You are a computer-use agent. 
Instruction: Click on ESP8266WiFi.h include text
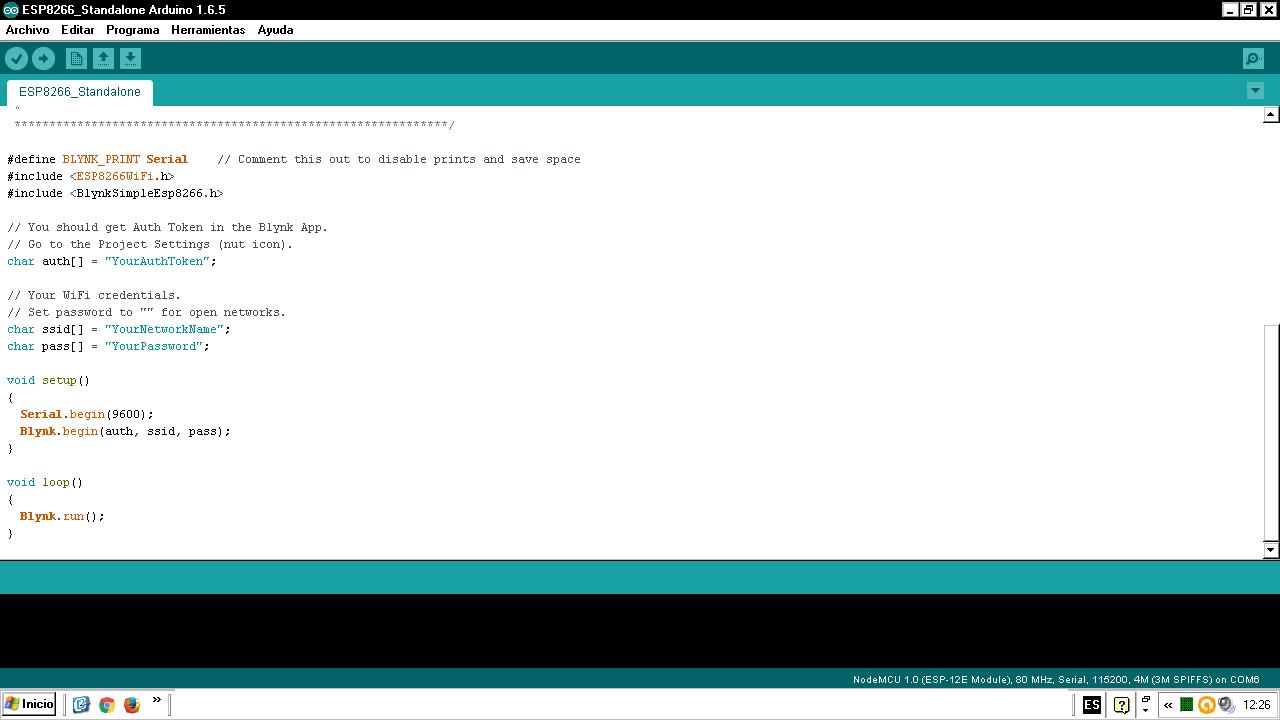tap(122, 176)
